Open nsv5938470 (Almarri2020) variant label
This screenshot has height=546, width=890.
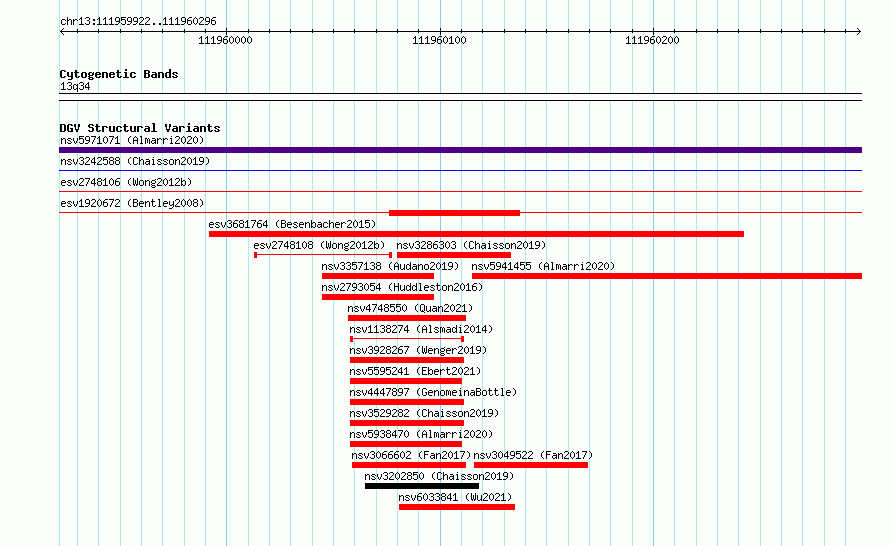click(x=421, y=434)
